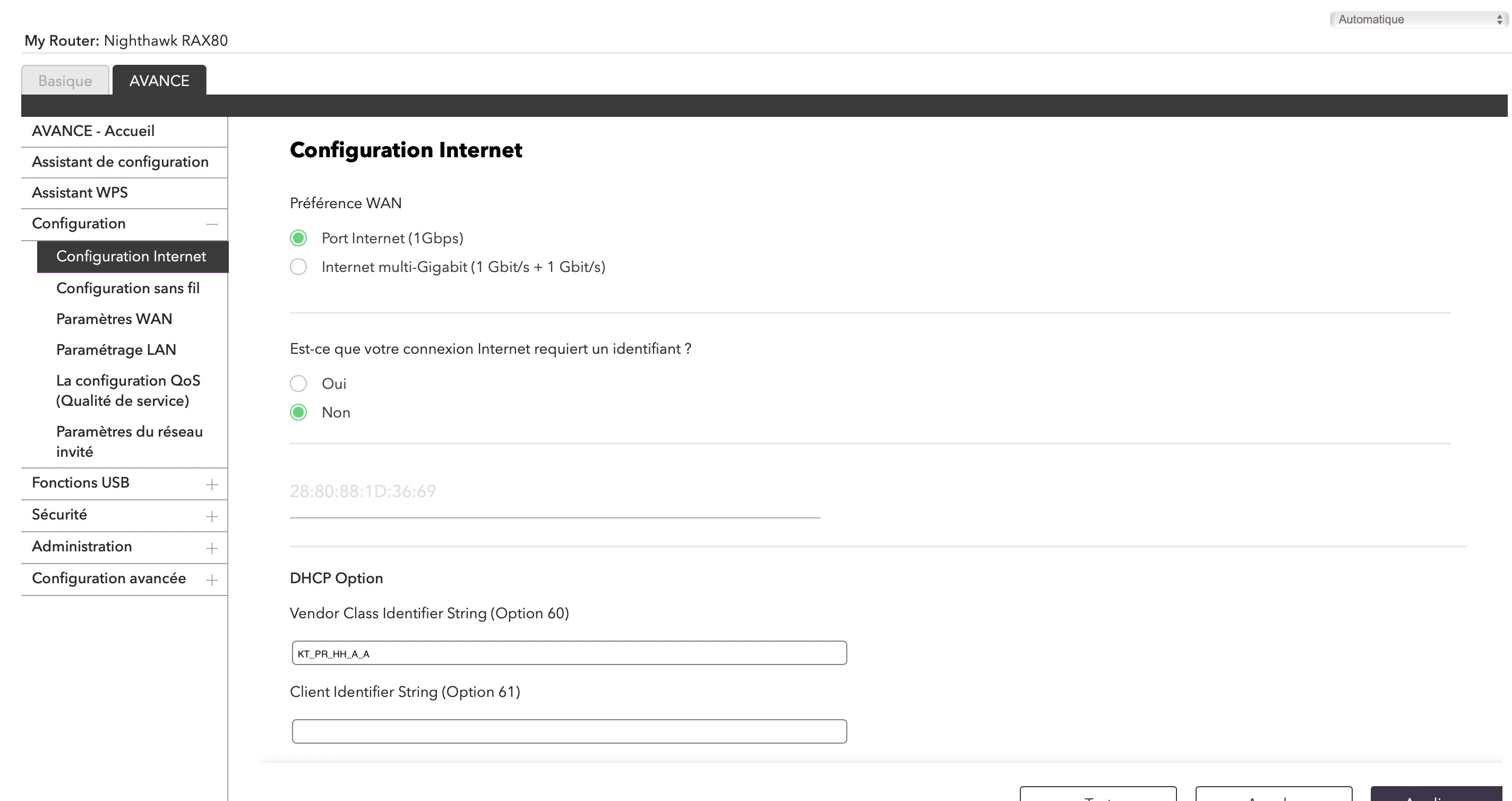Screen dimensions: 1512x801
Task: Choose Non for identifier requirement
Action: coord(298,412)
